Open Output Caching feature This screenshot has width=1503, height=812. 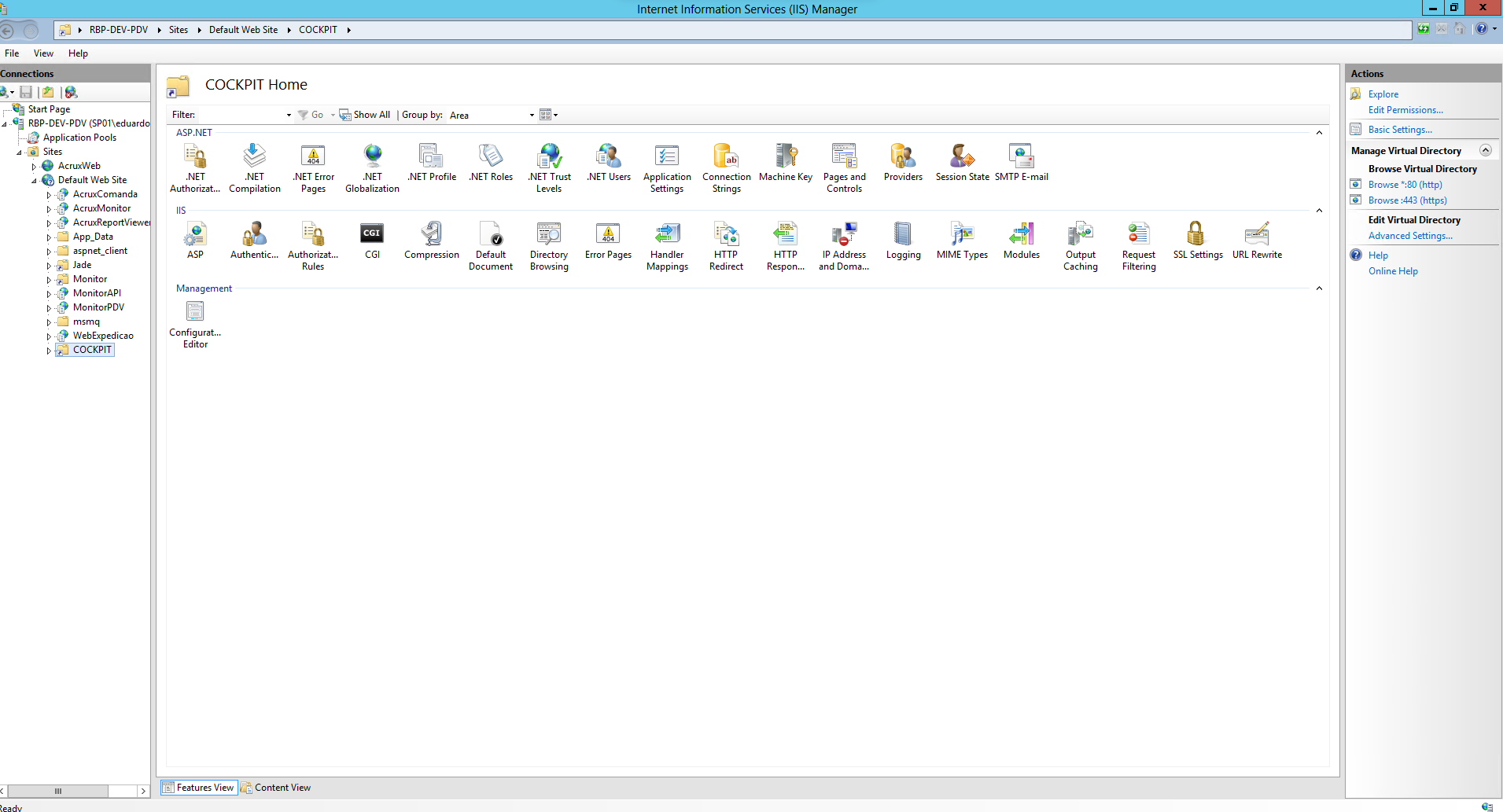coord(1081,246)
